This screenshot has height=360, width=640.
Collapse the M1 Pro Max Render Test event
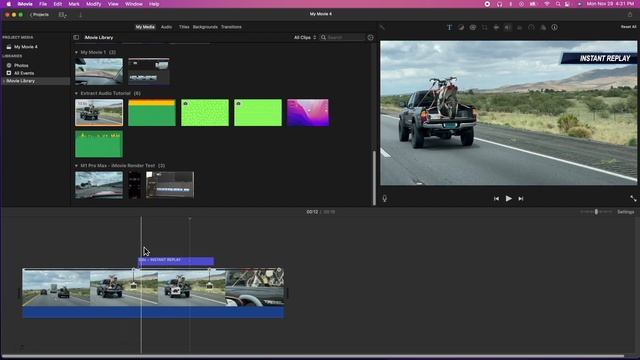(76, 166)
